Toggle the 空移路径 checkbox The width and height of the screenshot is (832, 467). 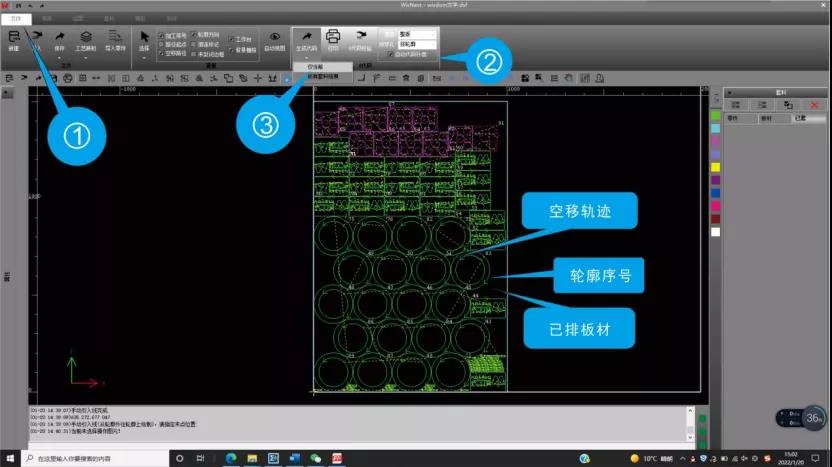click(161, 53)
